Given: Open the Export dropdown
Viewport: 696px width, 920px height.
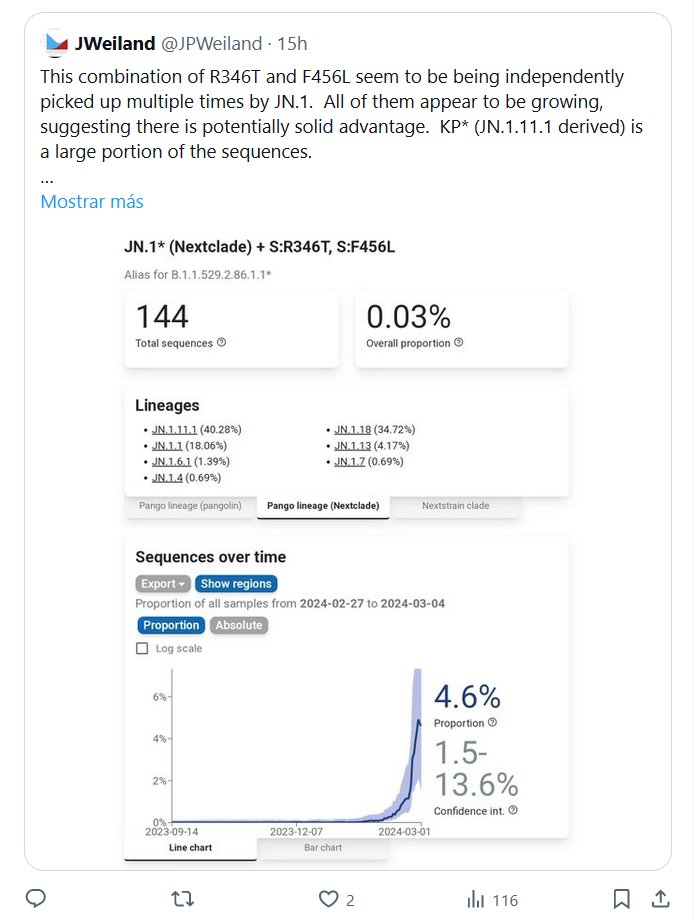Looking at the screenshot, I should 162,584.
